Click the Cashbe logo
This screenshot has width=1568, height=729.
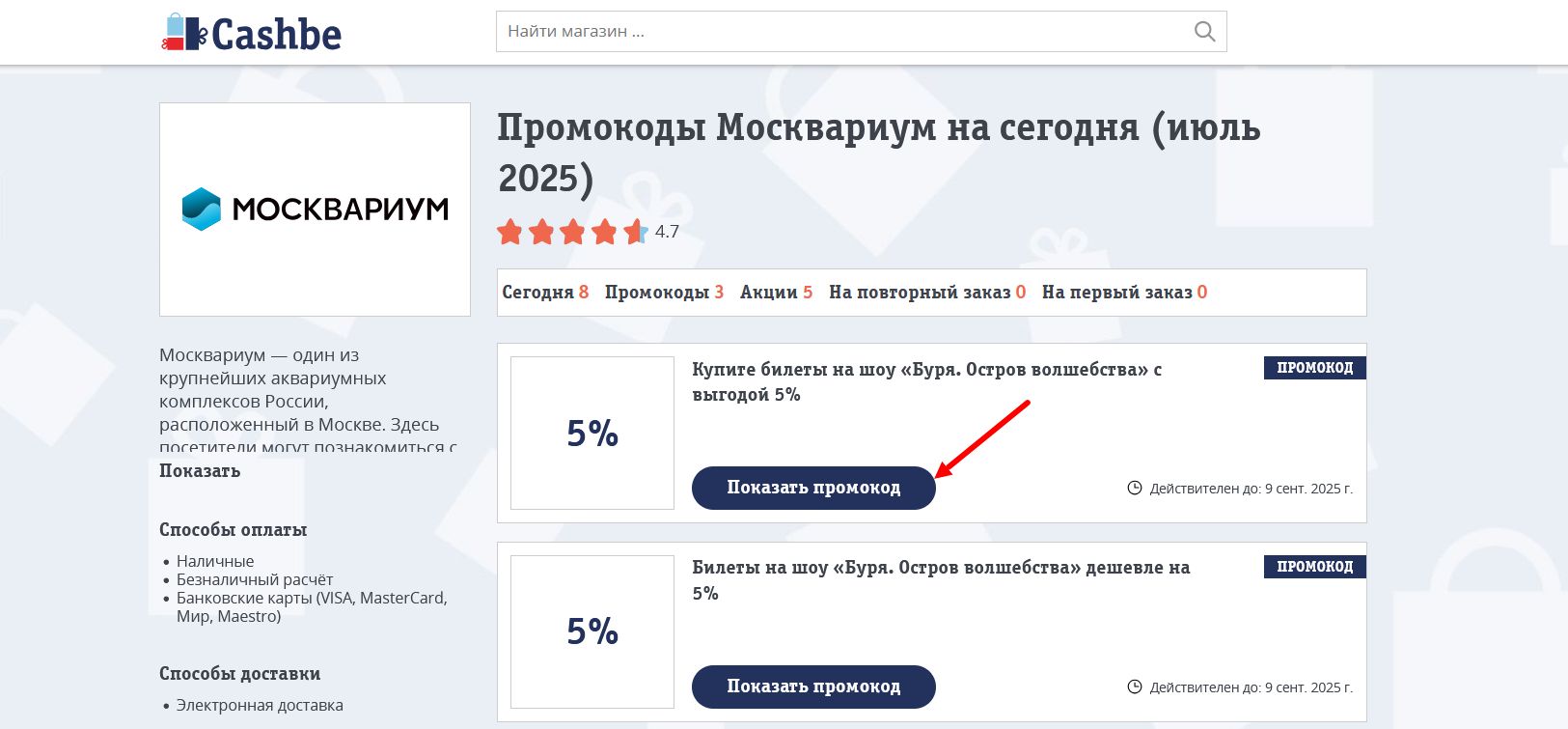coord(251,33)
